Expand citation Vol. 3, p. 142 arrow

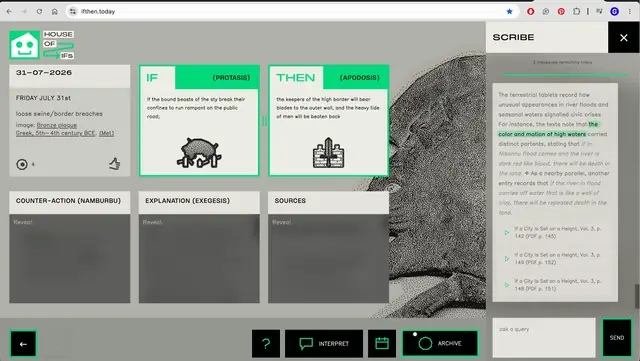507,232
